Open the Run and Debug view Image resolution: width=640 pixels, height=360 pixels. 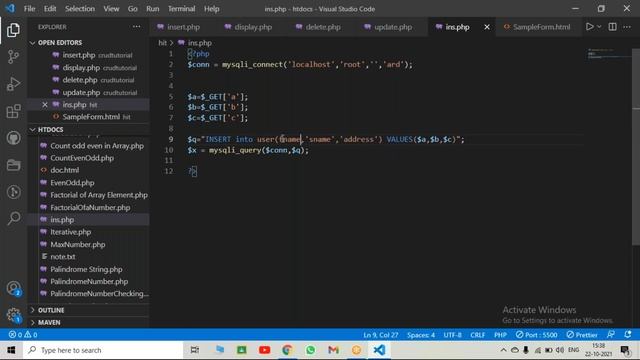tap(13, 84)
